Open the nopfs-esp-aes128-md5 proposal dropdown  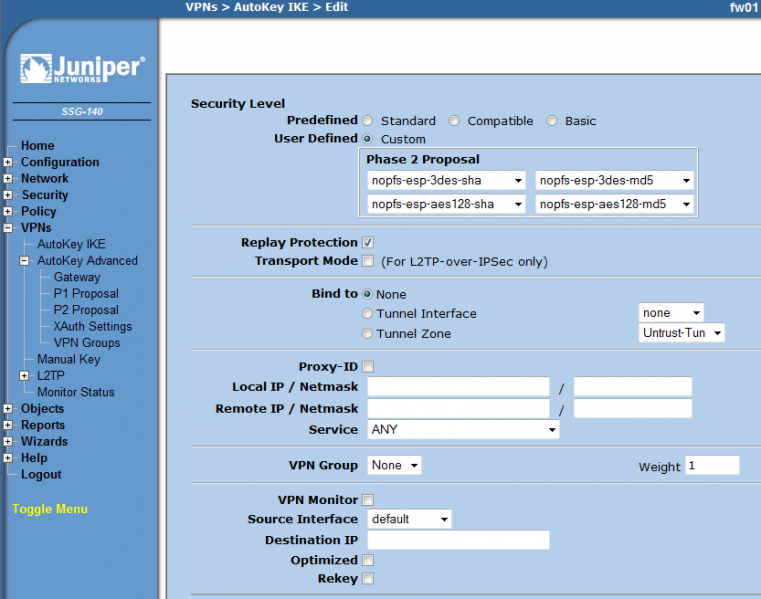point(614,204)
